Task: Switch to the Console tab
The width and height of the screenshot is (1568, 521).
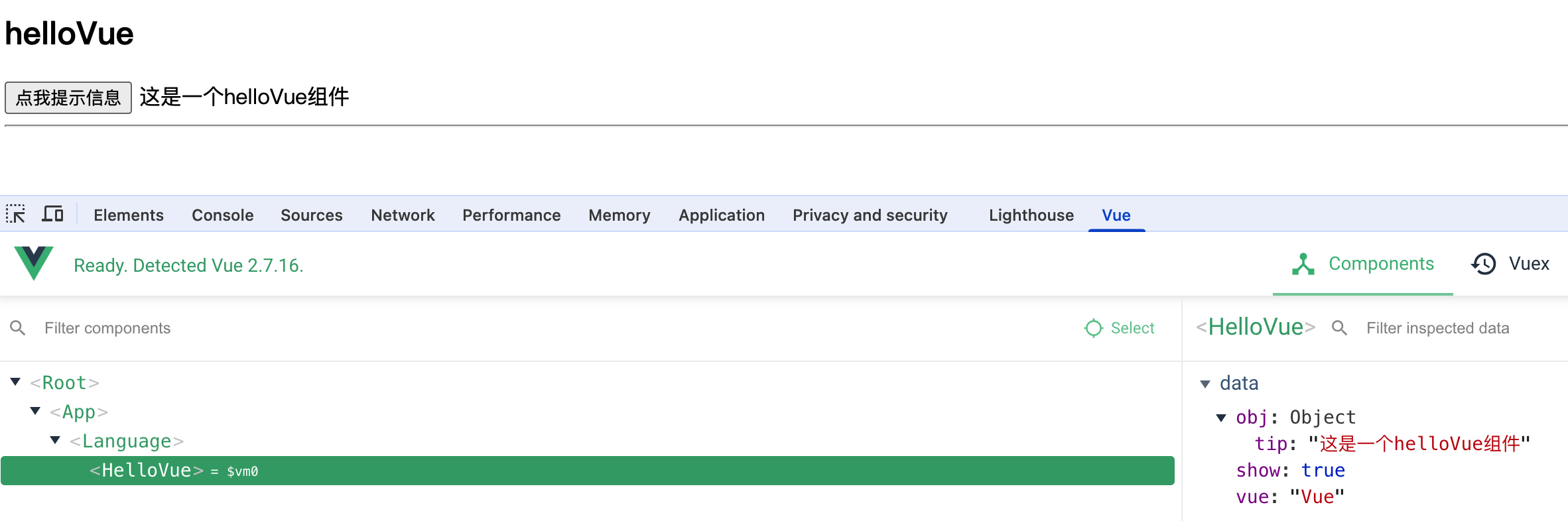Action: coord(222,215)
